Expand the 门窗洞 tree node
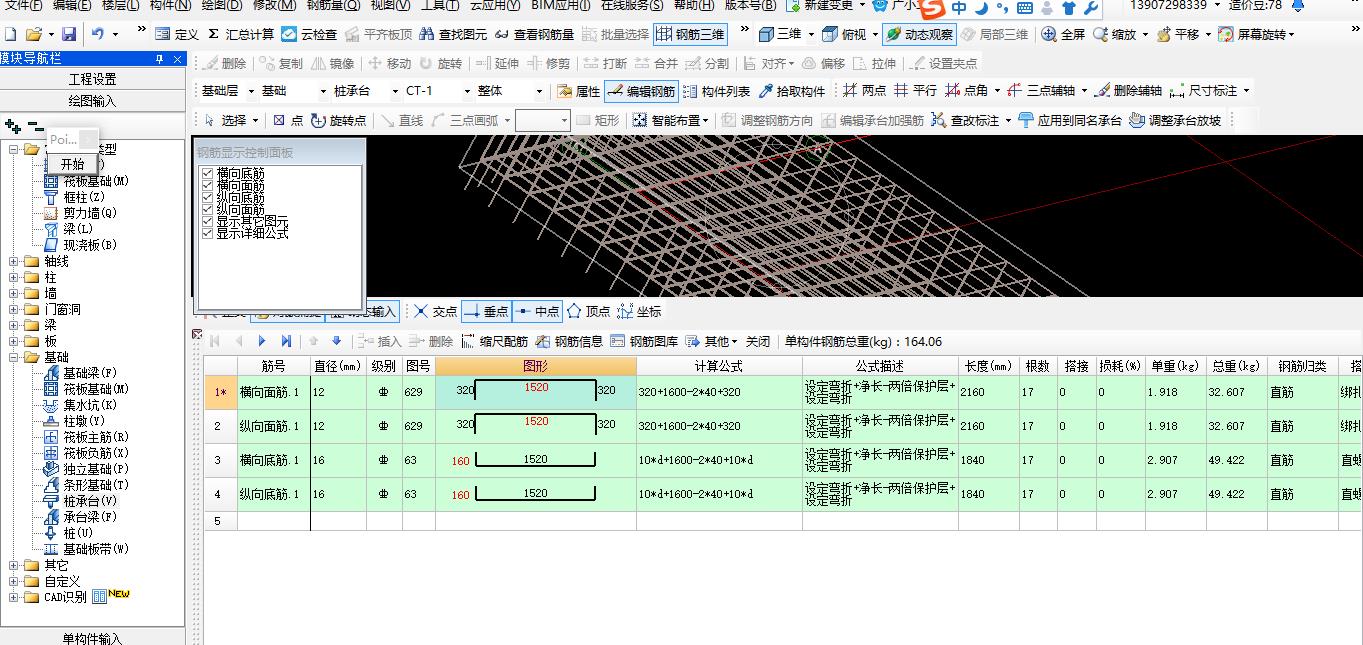 click(13, 310)
